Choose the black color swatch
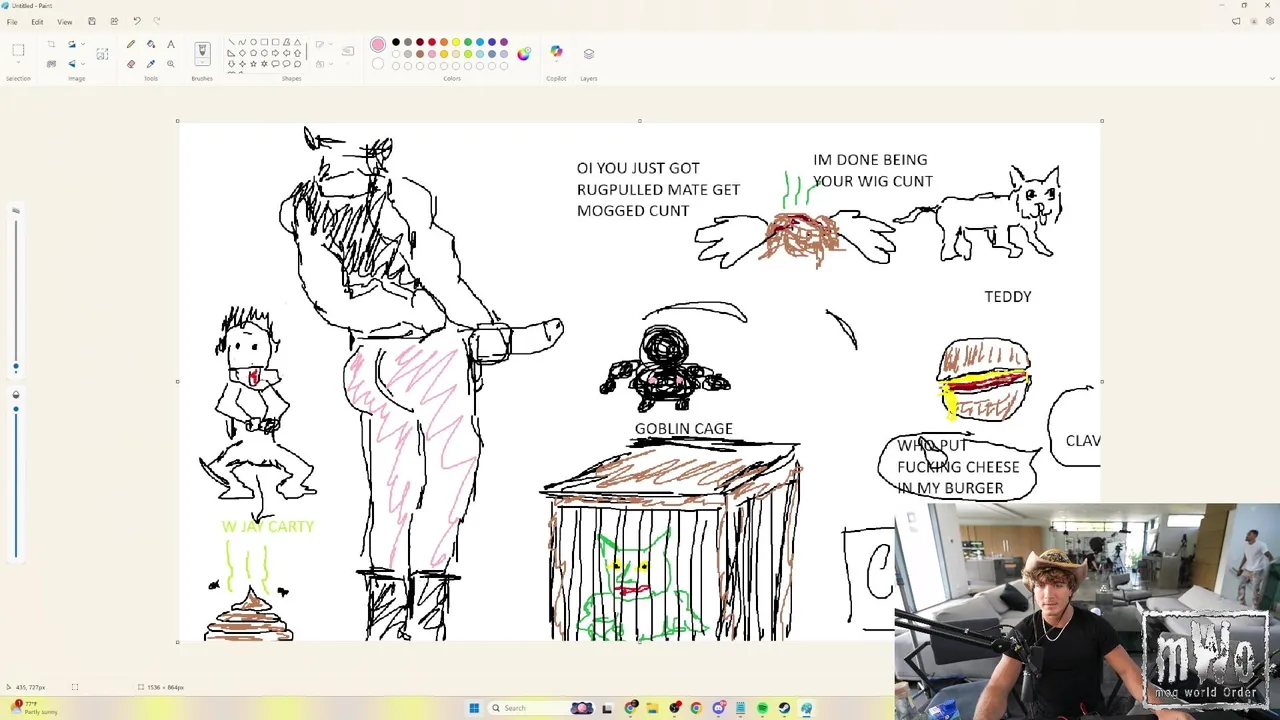1280x720 pixels. coord(396,43)
